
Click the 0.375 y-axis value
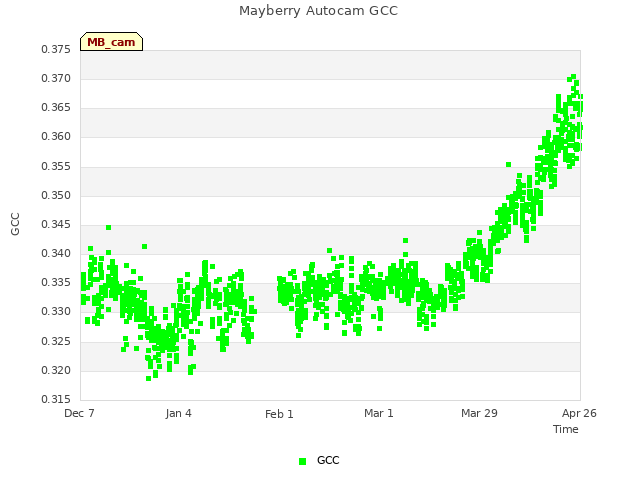click(56, 49)
